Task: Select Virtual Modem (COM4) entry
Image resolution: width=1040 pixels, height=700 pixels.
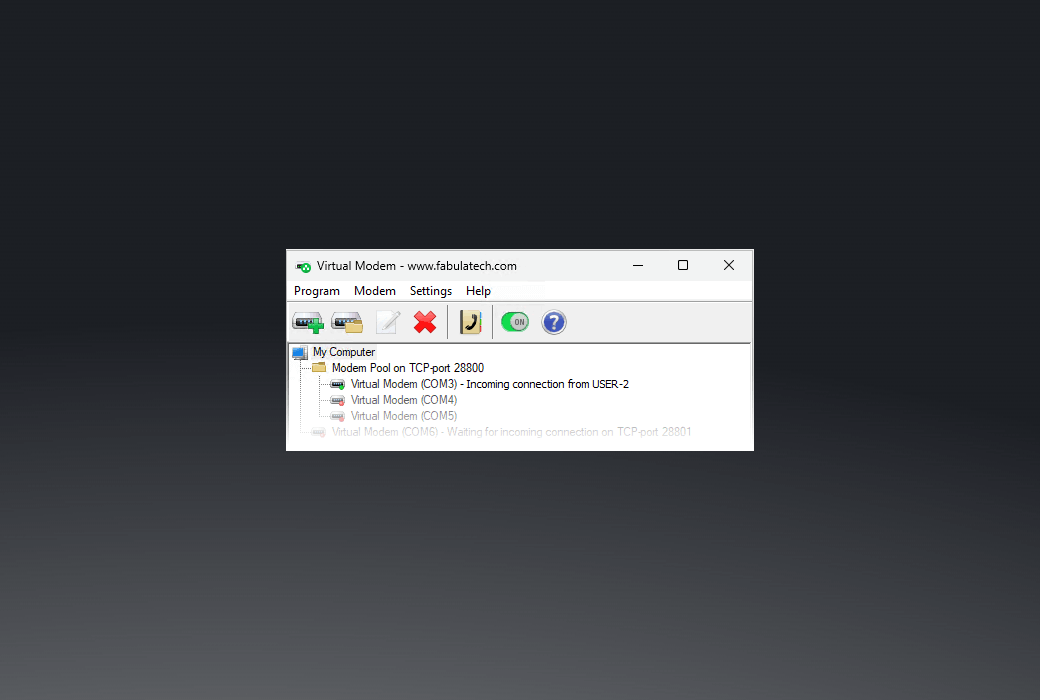Action: (x=403, y=400)
